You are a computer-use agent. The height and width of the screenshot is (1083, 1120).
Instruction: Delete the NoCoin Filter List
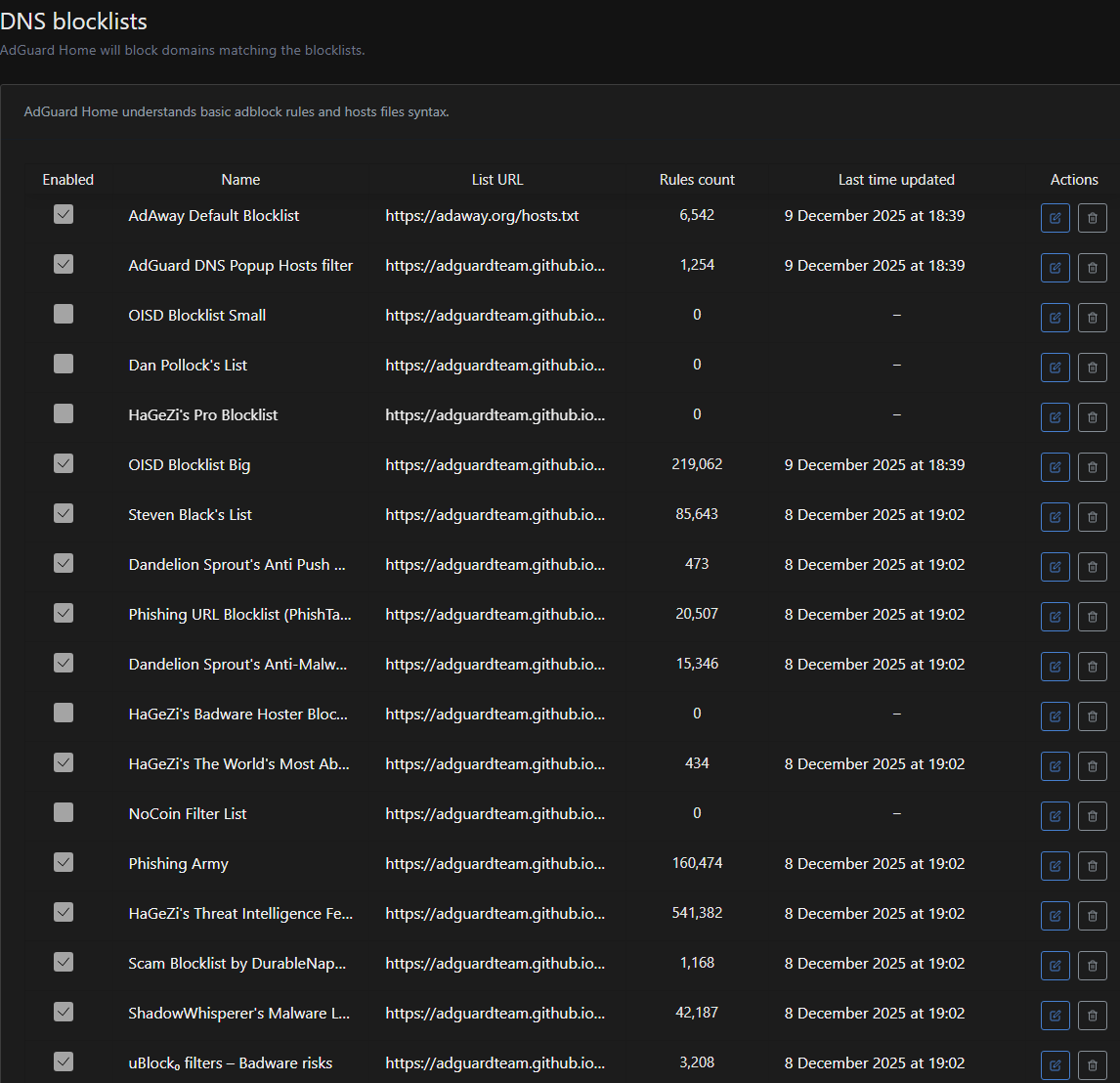tap(1092, 816)
